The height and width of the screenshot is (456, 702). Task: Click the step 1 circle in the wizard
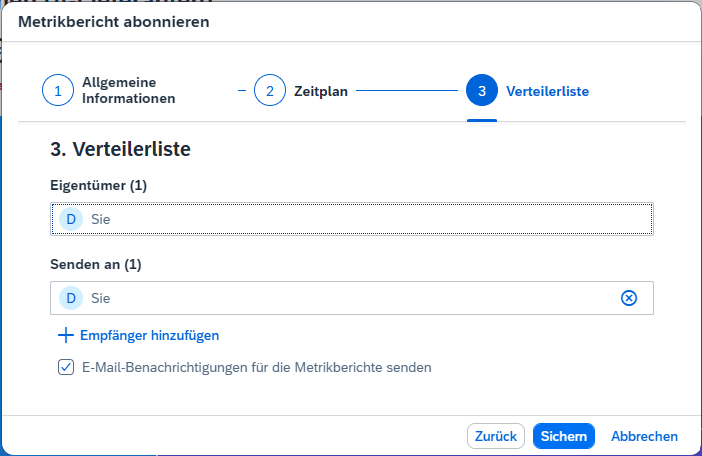click(58, 91)
